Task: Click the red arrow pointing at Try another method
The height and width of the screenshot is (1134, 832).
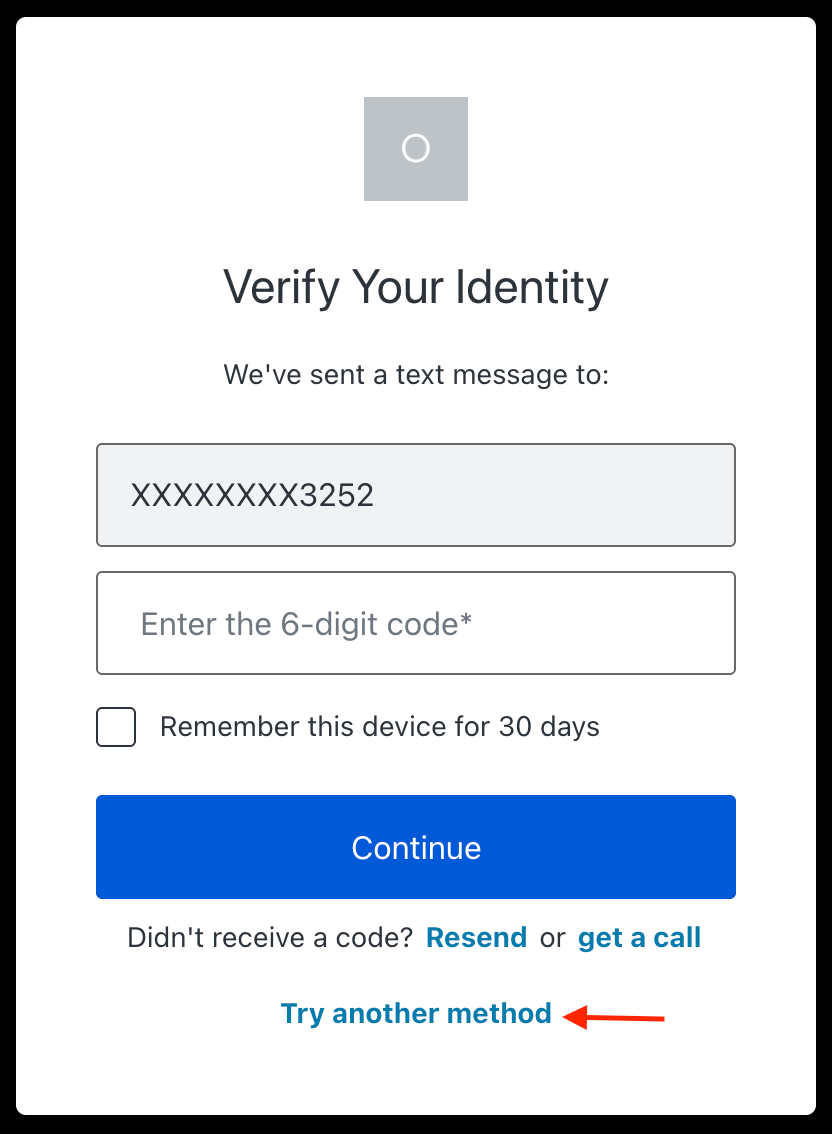Action: 613,1016
